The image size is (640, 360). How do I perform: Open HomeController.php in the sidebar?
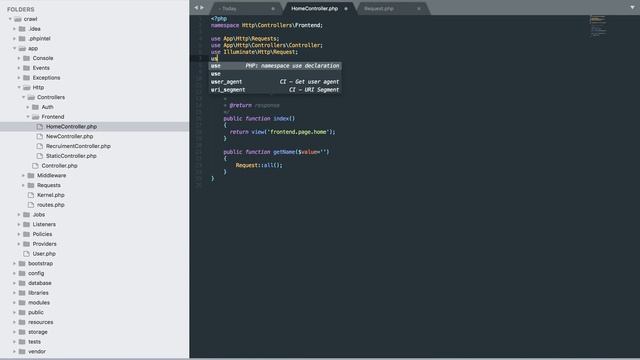click(71, 127)
